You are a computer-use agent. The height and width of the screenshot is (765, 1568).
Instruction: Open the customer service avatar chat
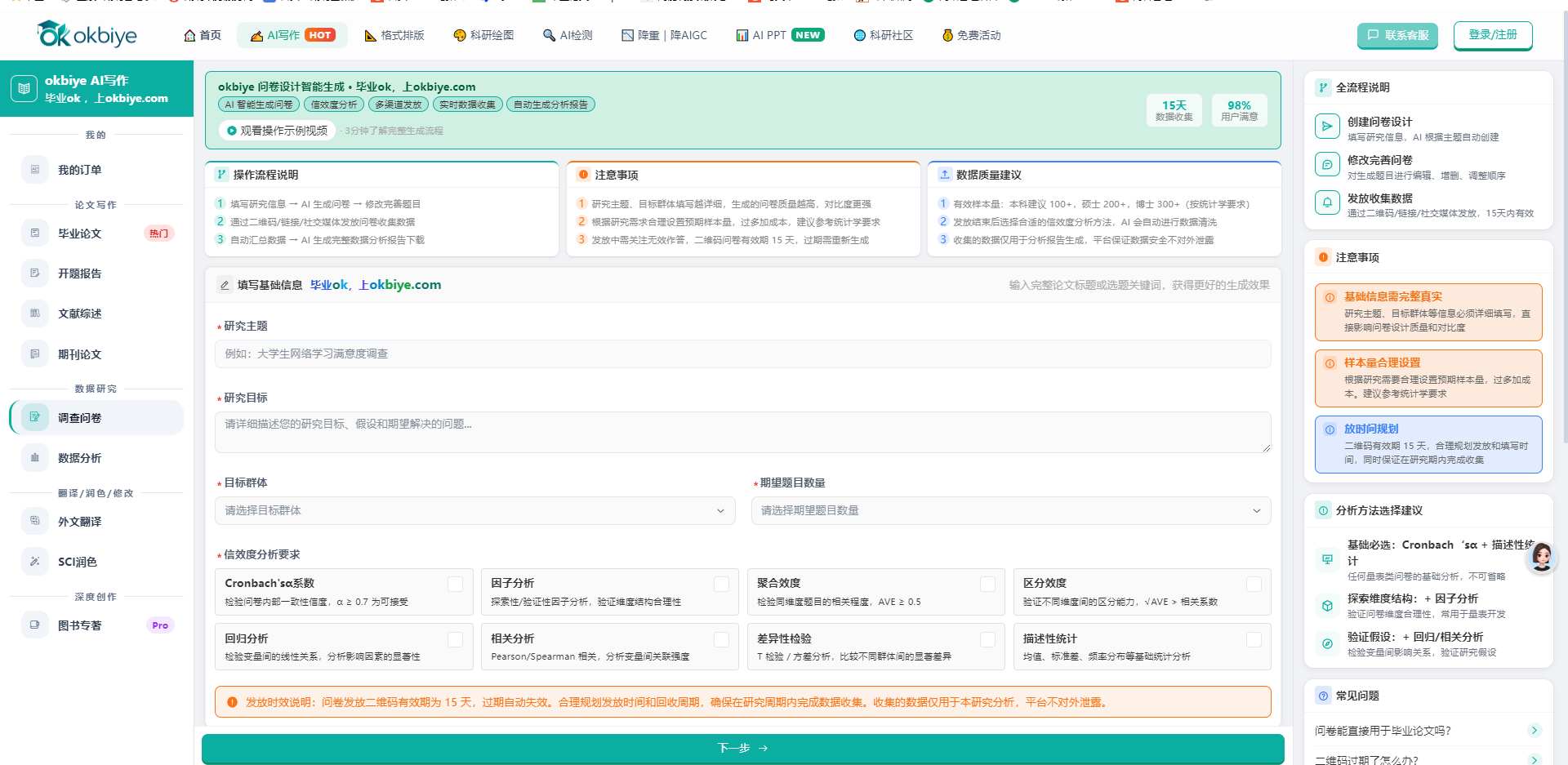coord(1541,558)
